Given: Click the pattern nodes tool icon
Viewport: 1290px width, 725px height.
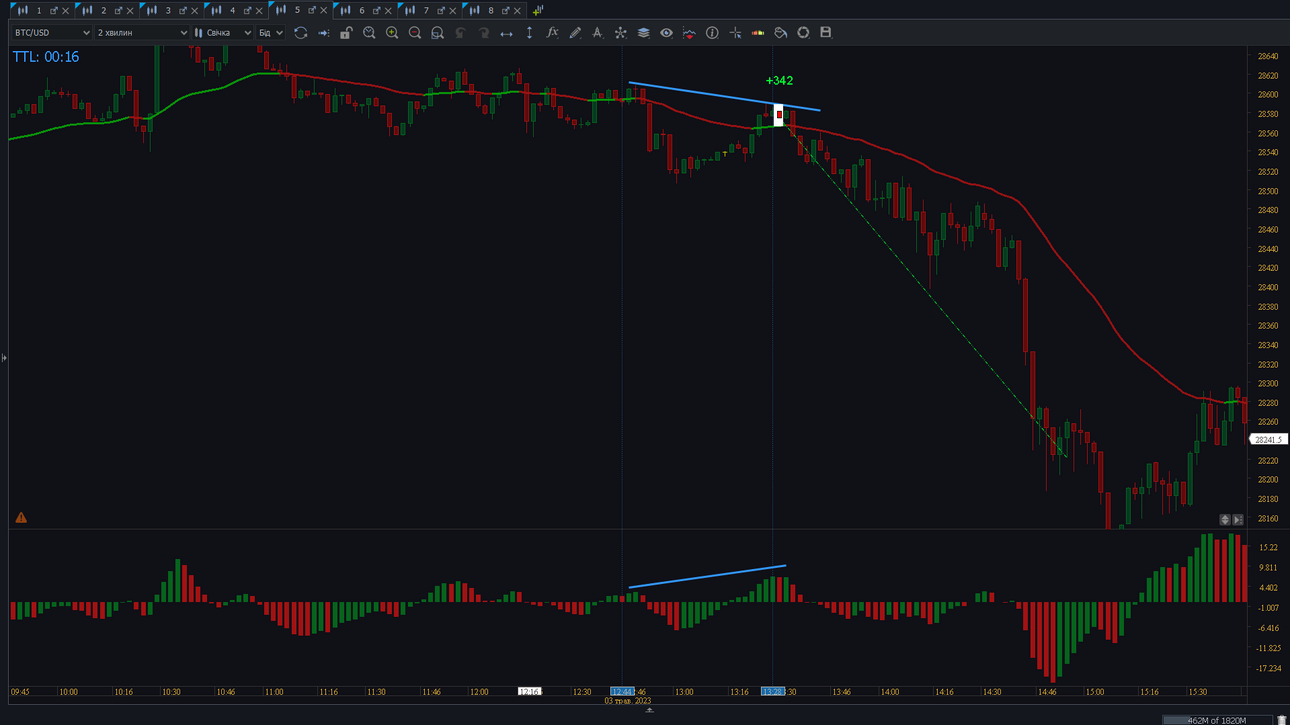Looking at the screenshot, I should [620, 33].
